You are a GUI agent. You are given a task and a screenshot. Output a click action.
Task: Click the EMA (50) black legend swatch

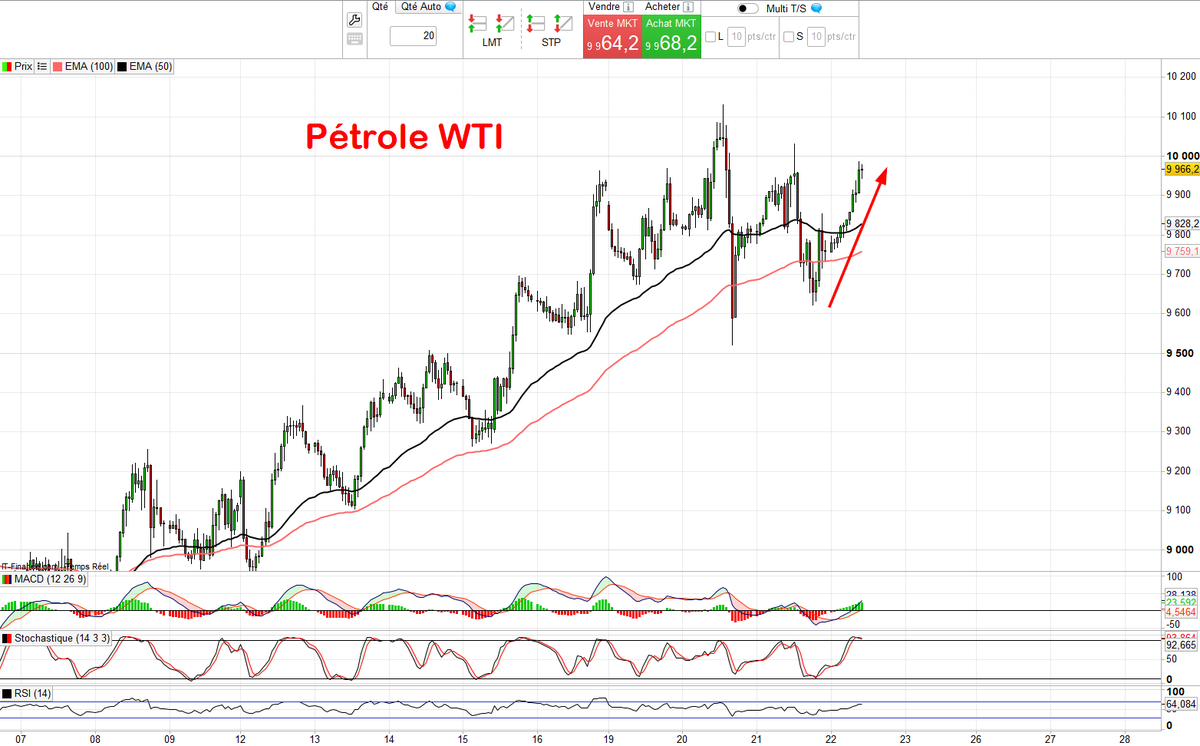[x=121, y=66]
